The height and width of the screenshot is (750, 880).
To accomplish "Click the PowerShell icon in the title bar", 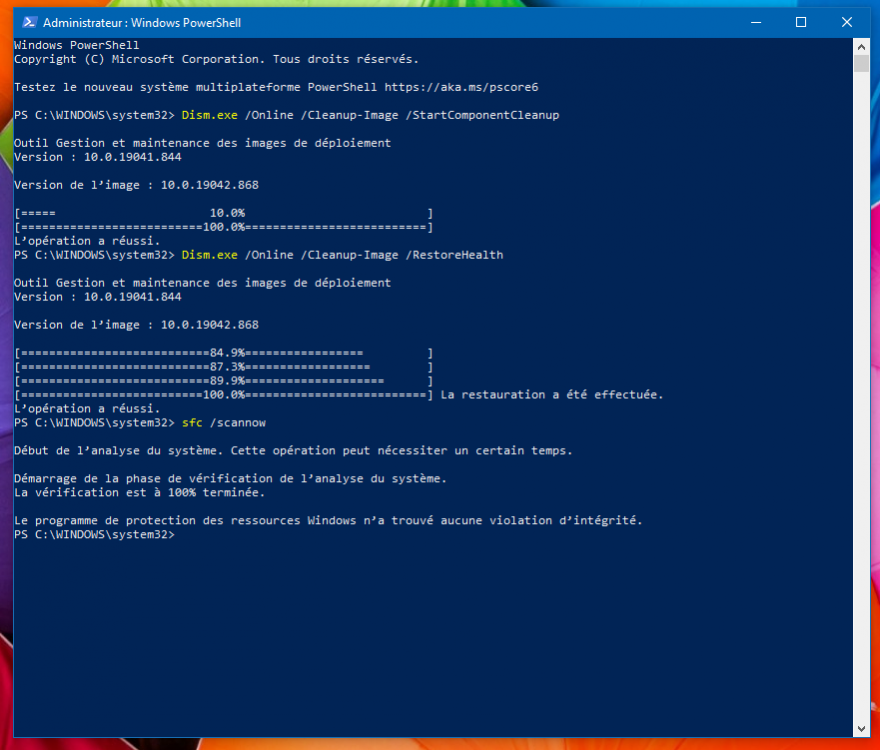I will pos(30,22).
